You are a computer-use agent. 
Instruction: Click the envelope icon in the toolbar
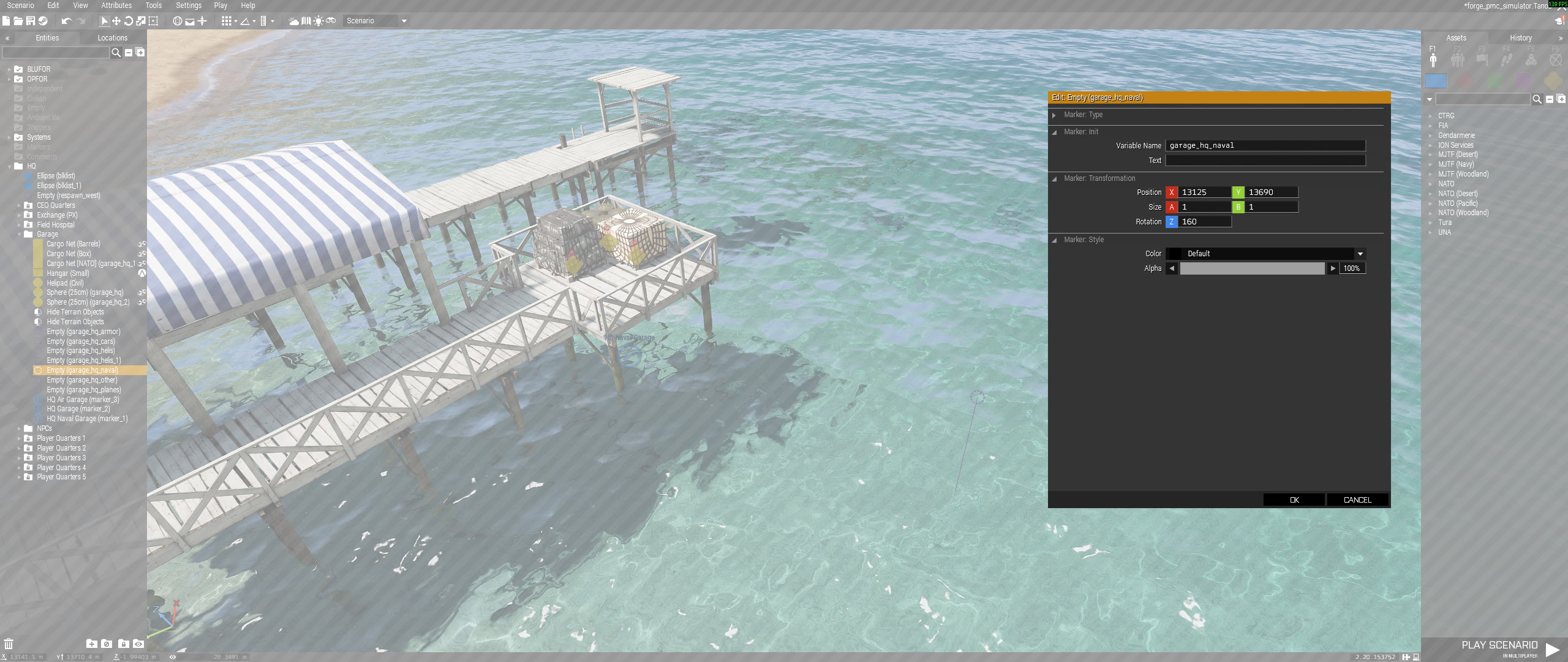coord(190,21)
